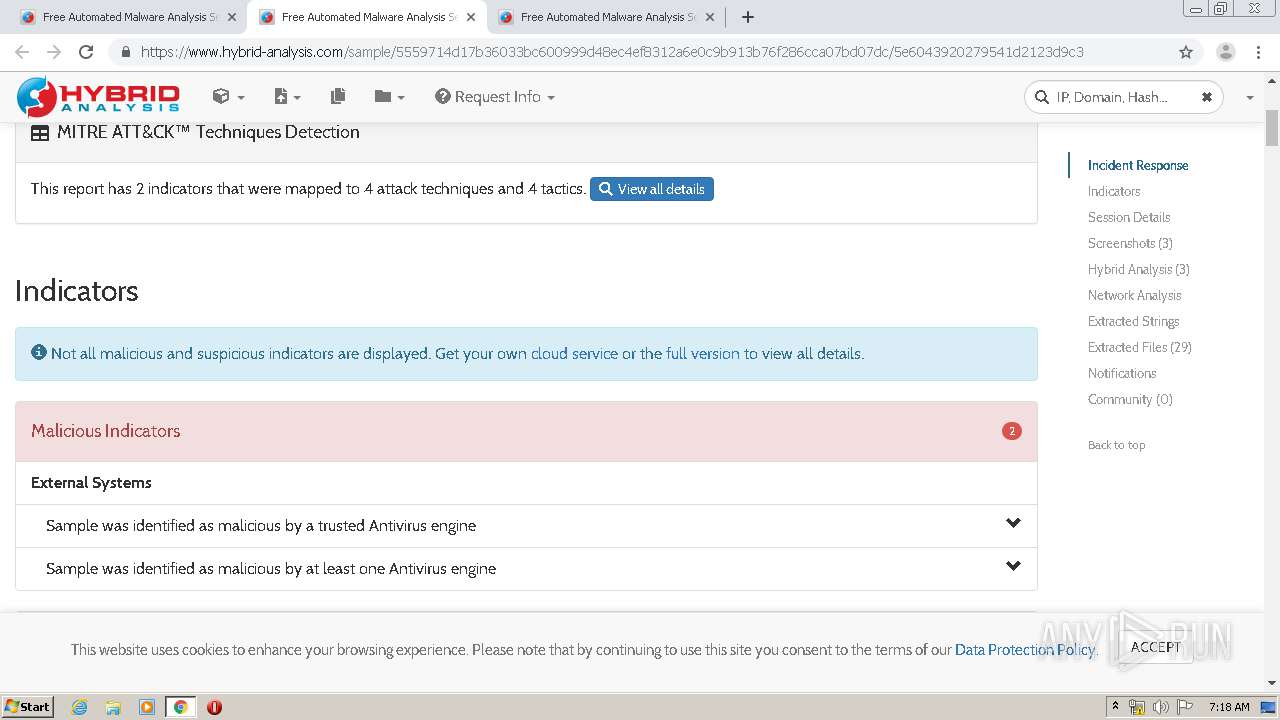This screenshot has height=720, width=1280.
Task: Click the network tray icon
Action: (x=1137, y=707)
